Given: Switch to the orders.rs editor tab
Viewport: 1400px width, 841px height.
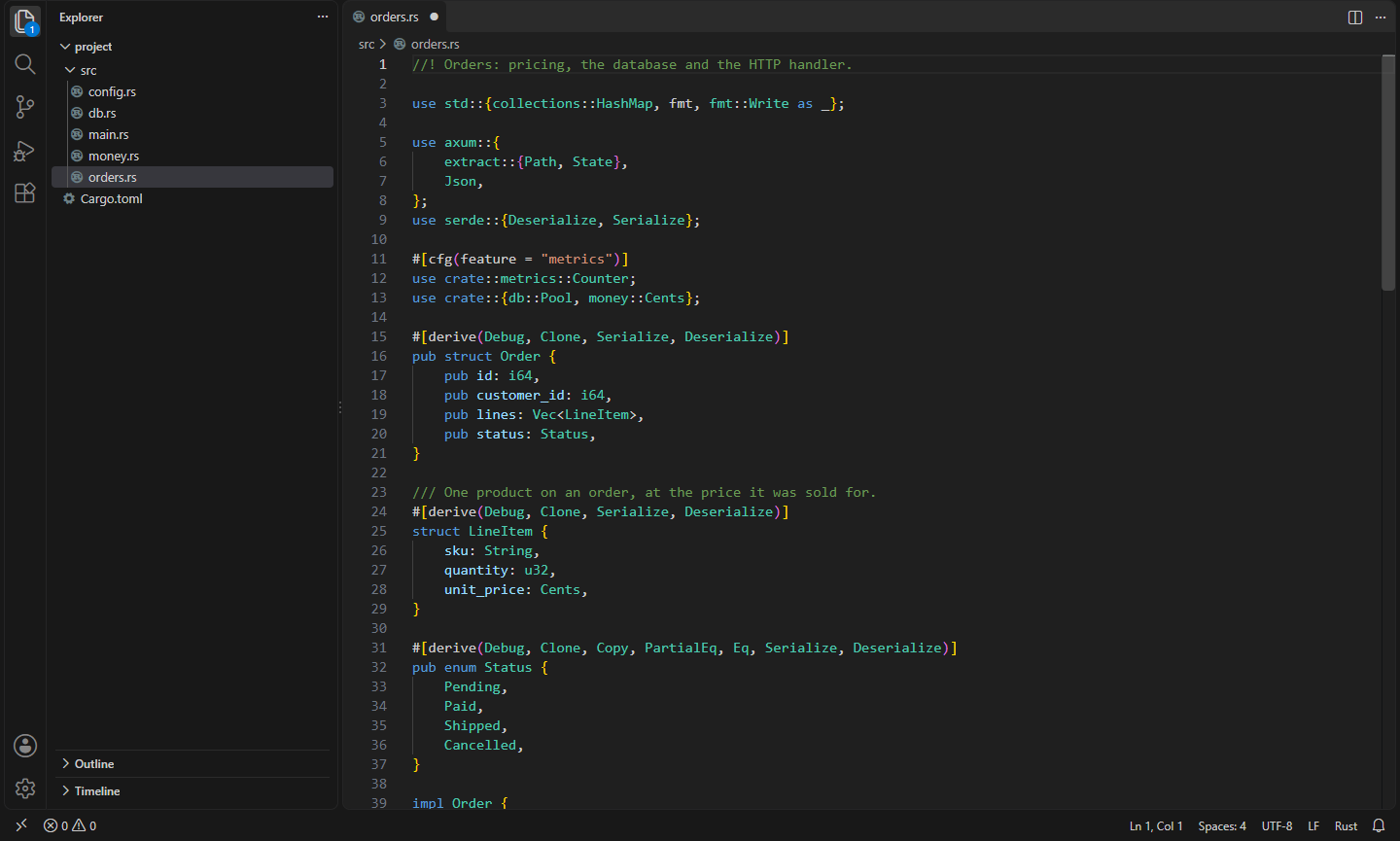Looking at the screenshot, I should tap(396, 17).
